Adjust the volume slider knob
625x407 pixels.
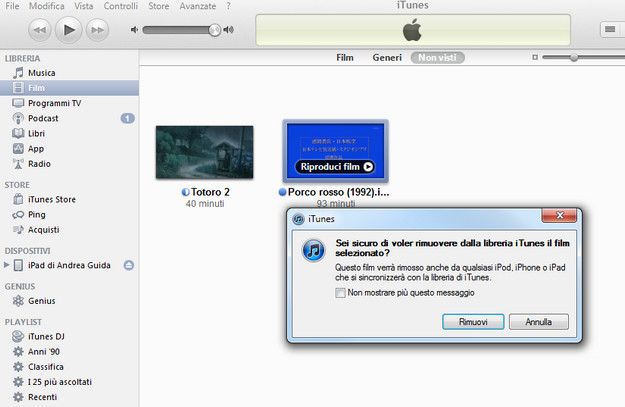click(214, 30)
